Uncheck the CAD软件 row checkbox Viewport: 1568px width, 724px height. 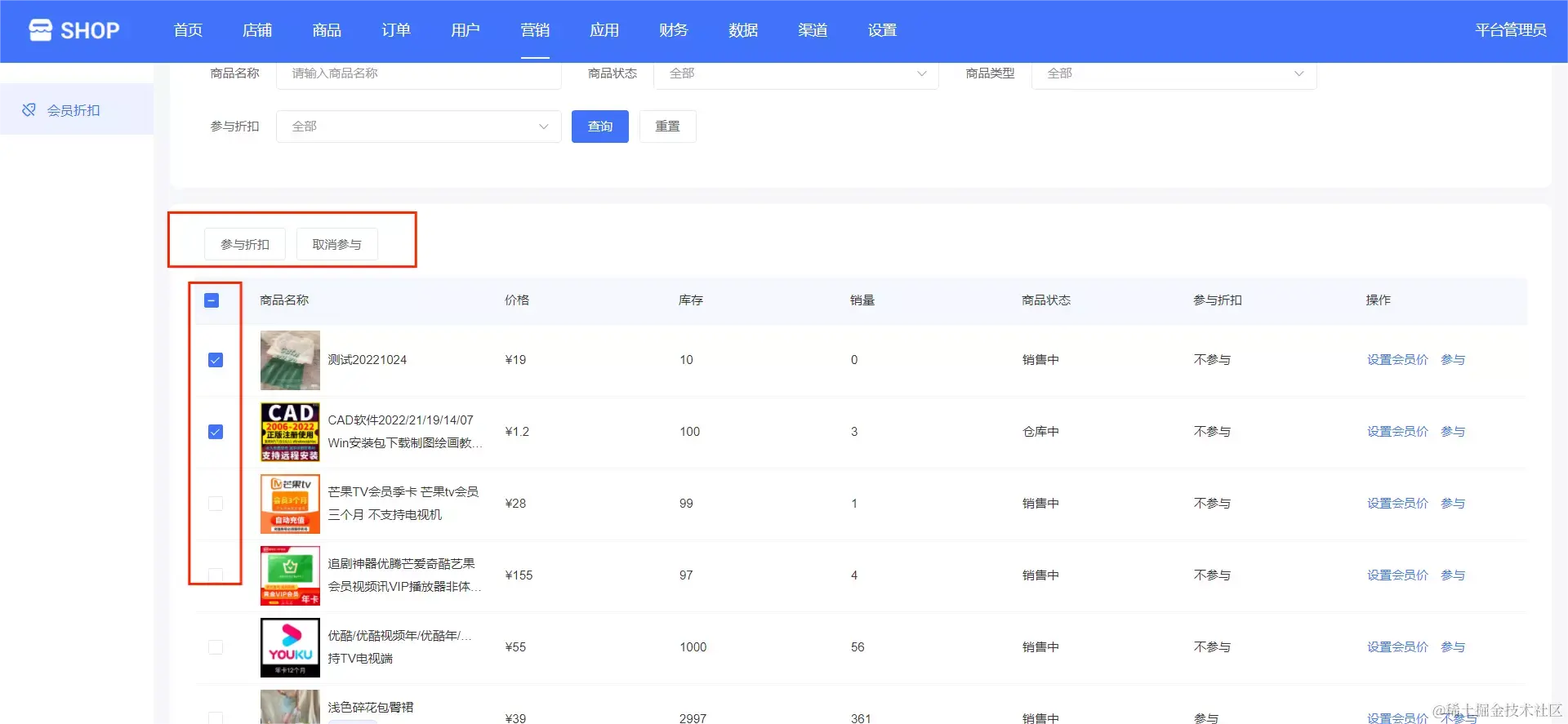click(216, 432)
